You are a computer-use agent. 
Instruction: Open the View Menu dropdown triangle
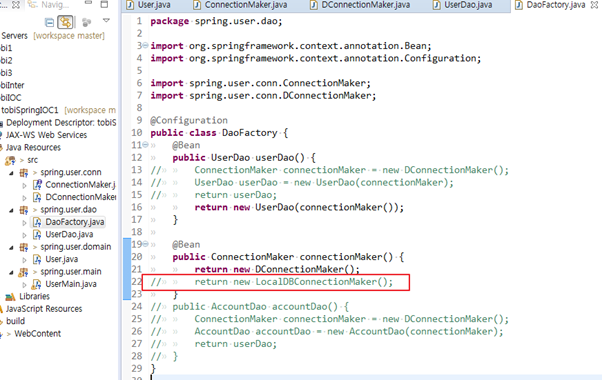pyautogui.click(x=106, y=20)
